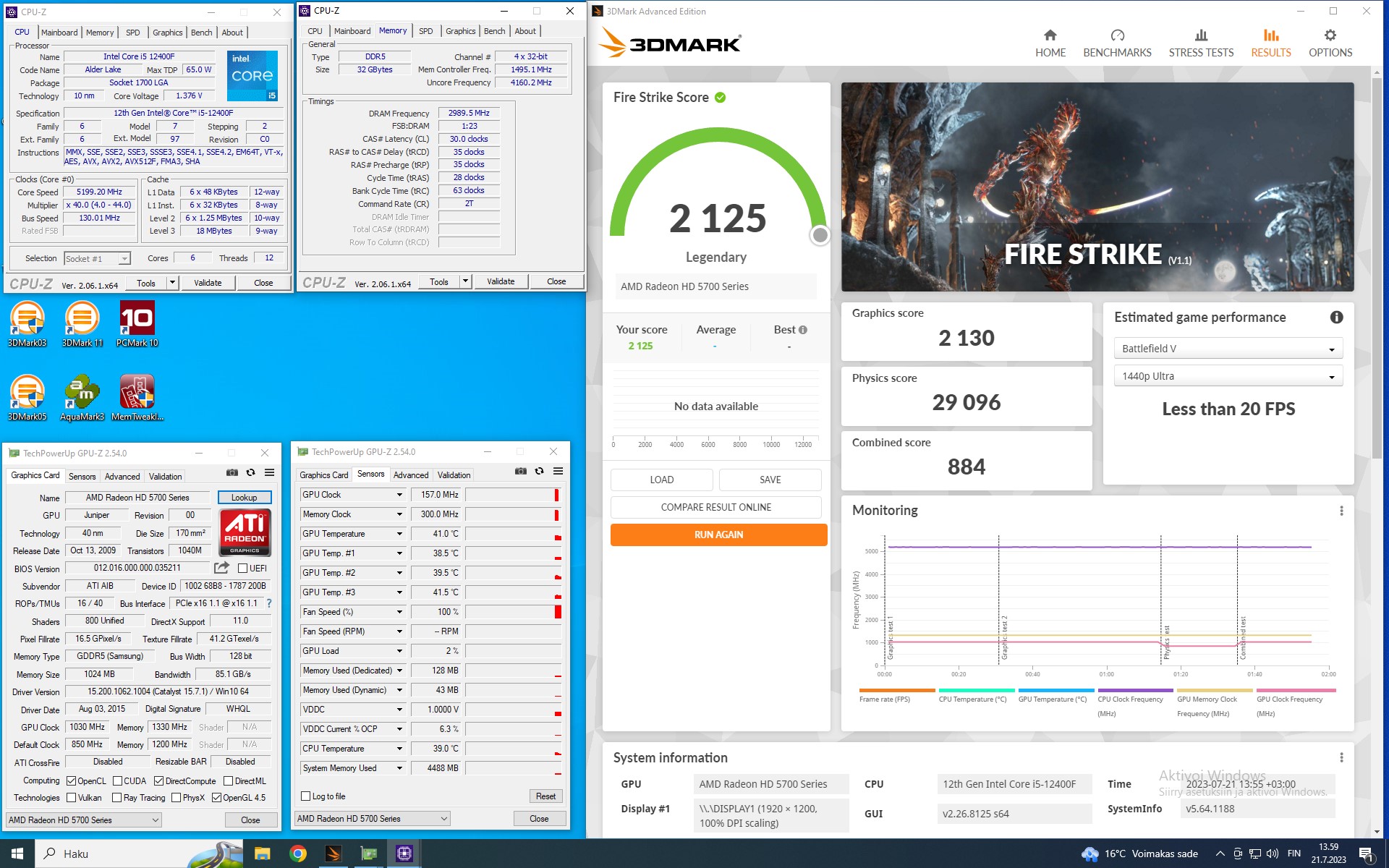Click the Best score info icon
This screenshot has width=1389, height=868.
tap(802, 330)
